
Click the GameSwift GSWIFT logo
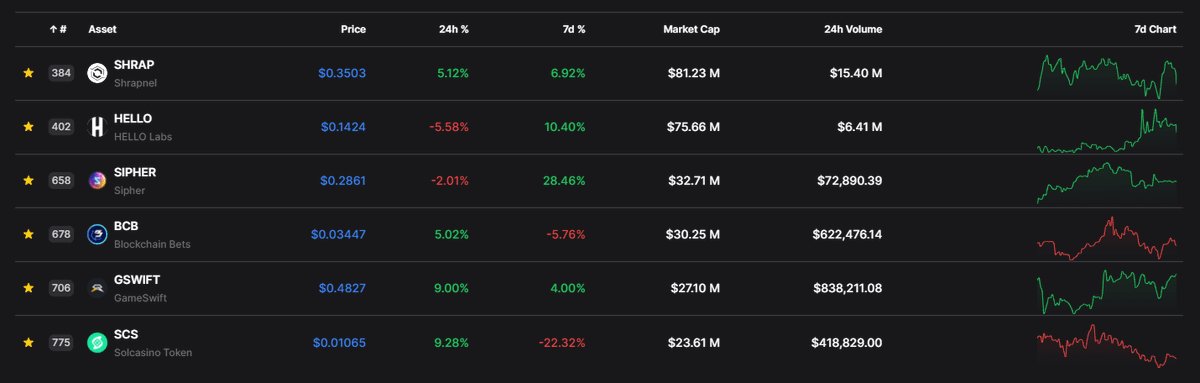pyautogui.click(x=97, y=288)
